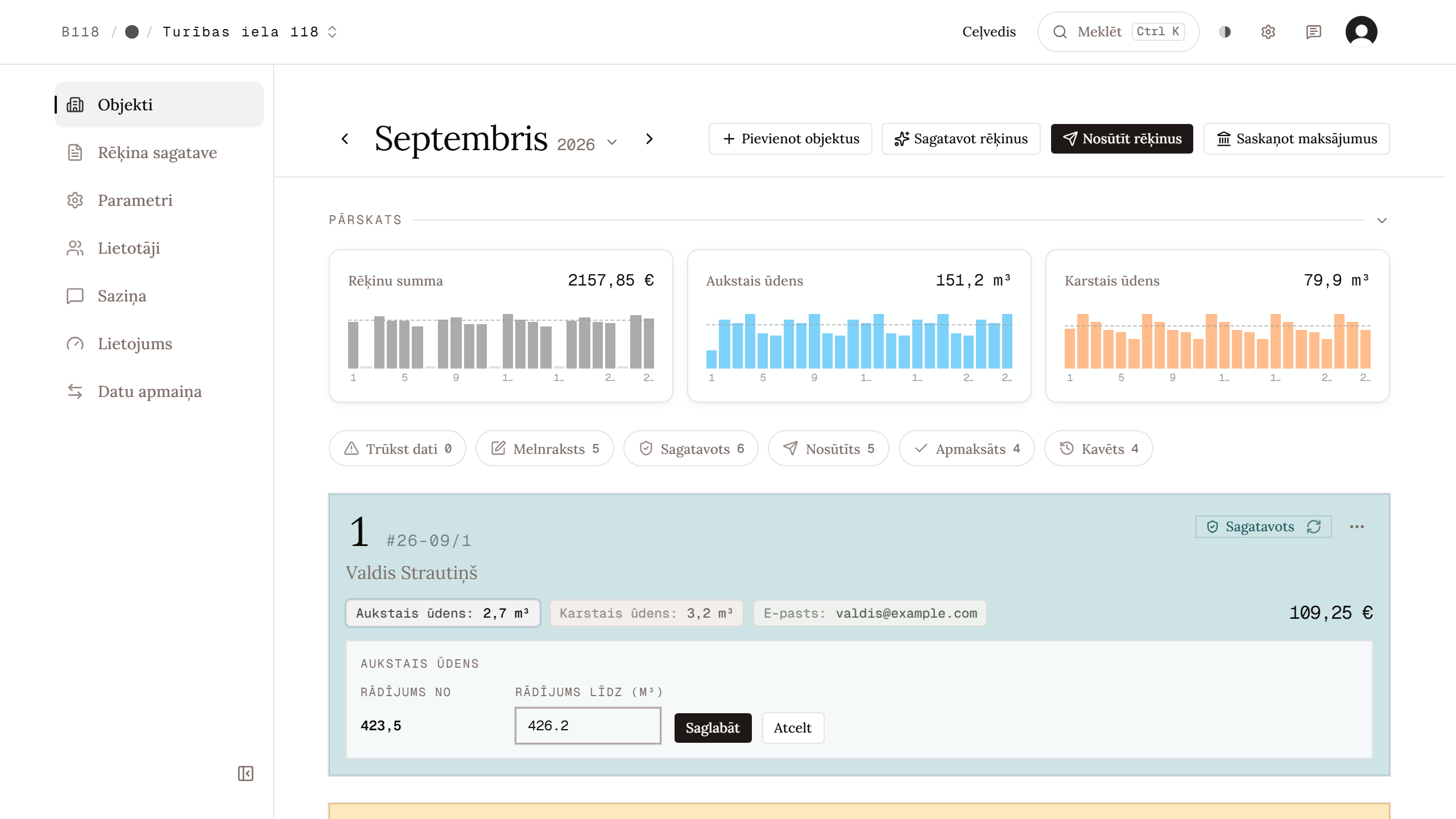
Task: Filter by Nosūtīts status
Action: pos(829,449)
